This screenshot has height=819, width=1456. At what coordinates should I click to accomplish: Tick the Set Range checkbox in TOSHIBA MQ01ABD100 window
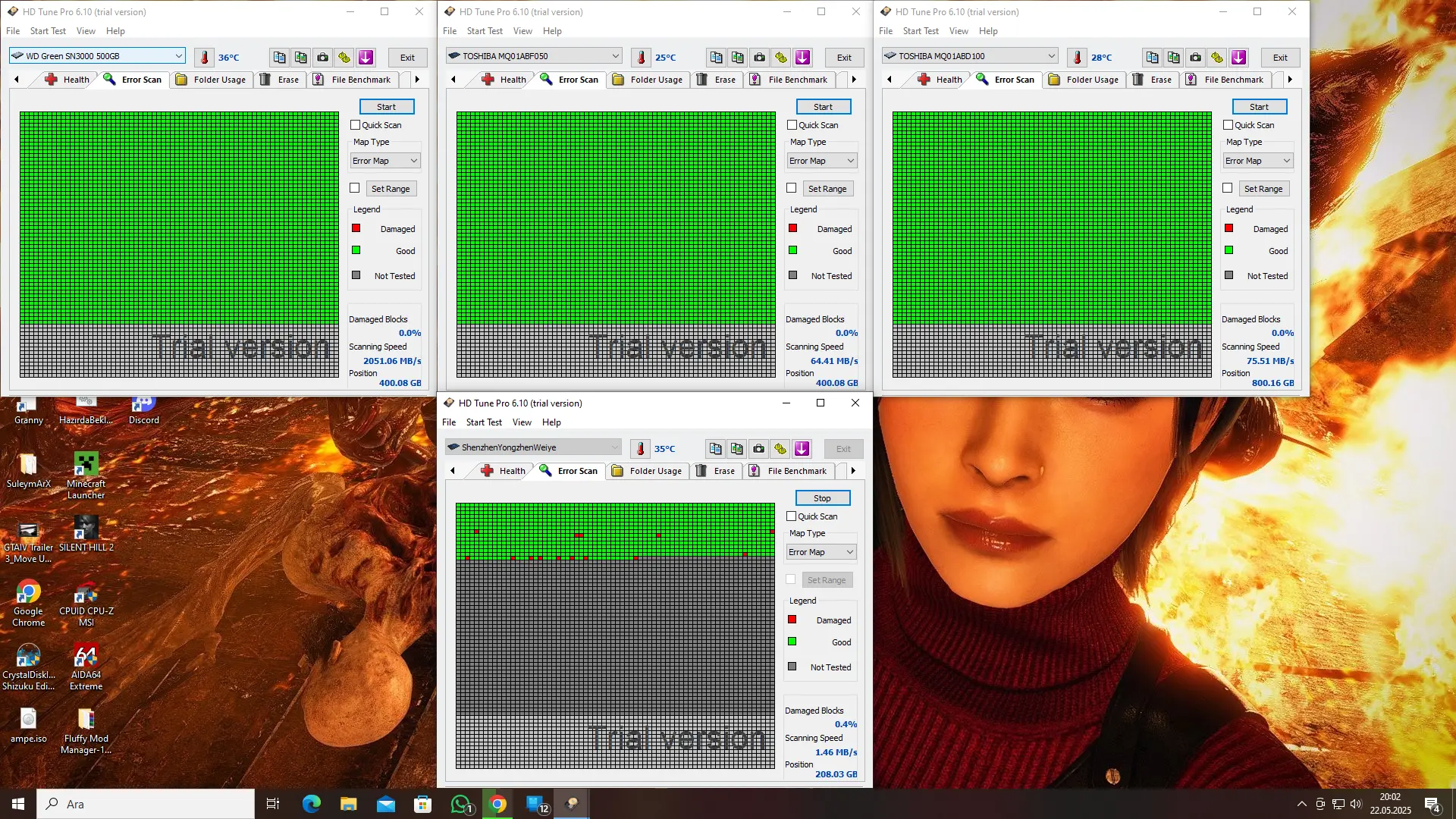pos(1228,188)
